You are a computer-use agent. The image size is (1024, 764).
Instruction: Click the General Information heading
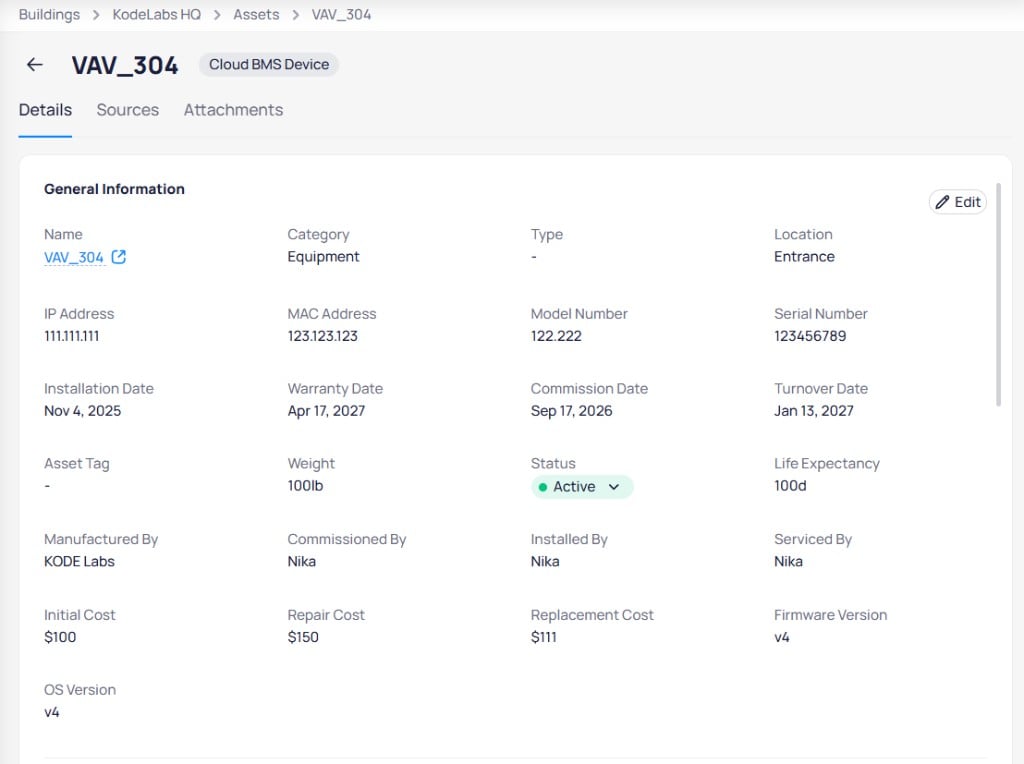tap(114, 189)
